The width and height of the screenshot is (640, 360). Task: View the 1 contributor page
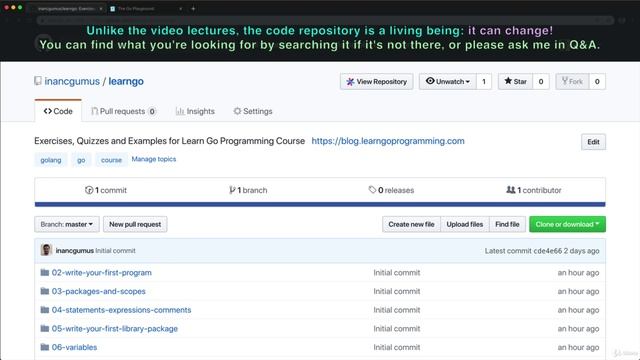tap(533, 190)
